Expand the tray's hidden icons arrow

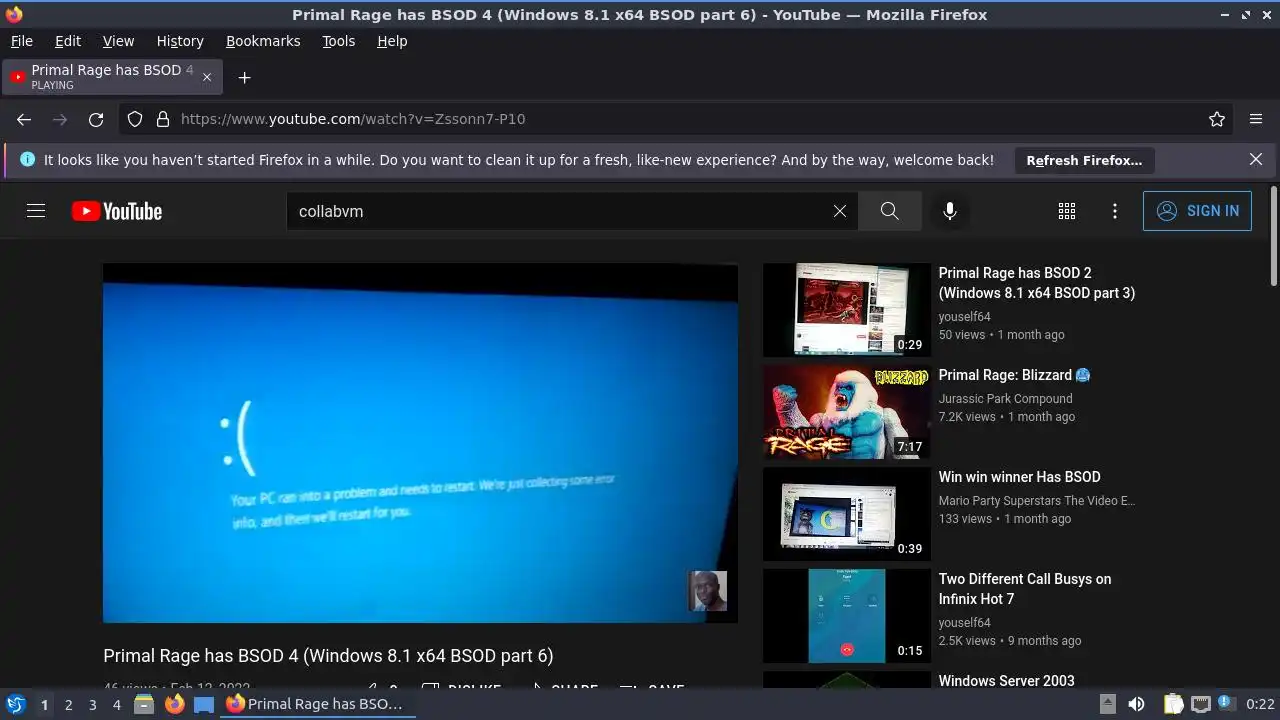pyautogui.click(x=1109, y=704)
